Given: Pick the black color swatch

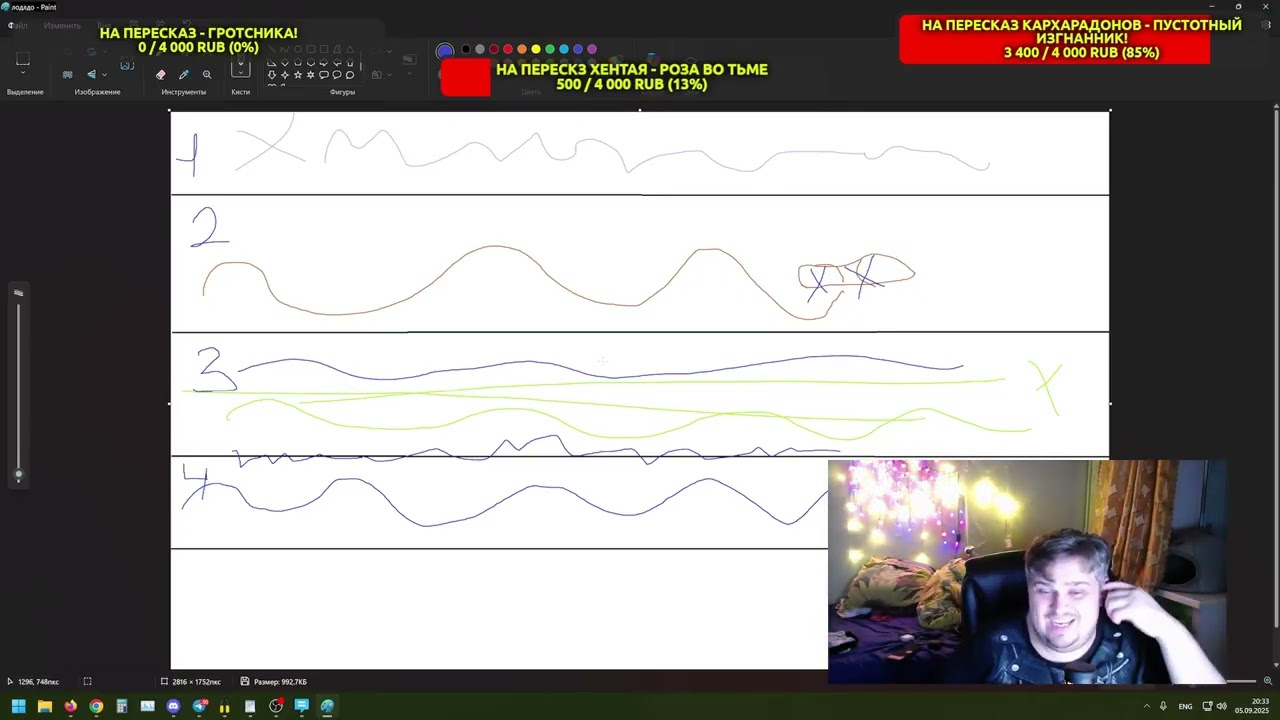Looking at the screenshot, I should (x=466, y=49).
